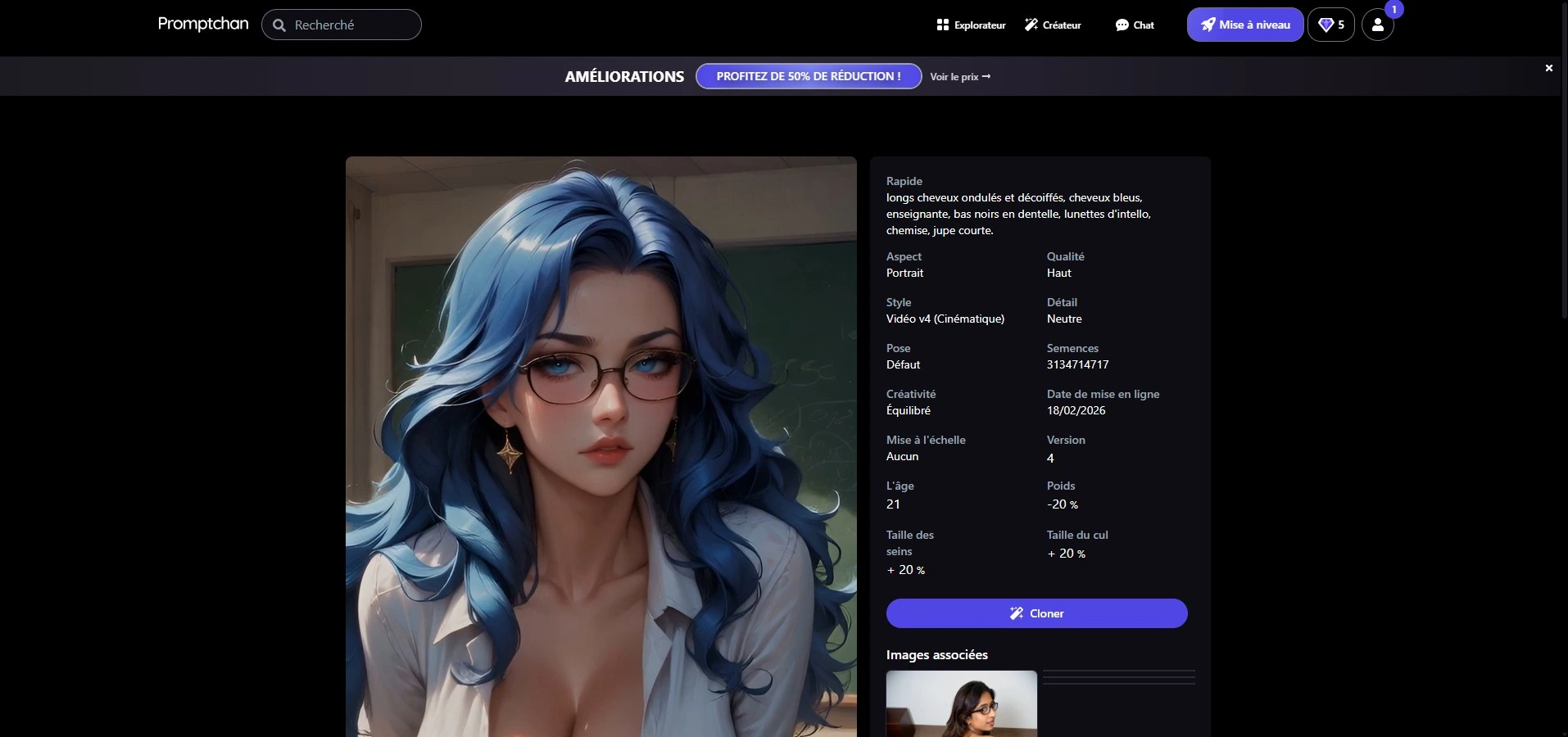Viewport: 1568px width, 737px height.
Task: Click the search magnifier icon
Action: [278, 24]
